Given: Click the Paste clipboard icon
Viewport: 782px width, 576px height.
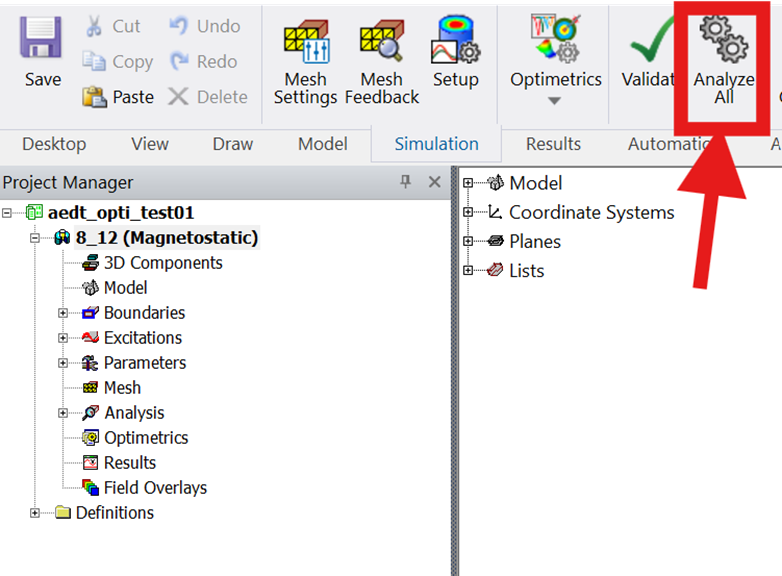Looking at the screenshot, I should coord(94,97).
